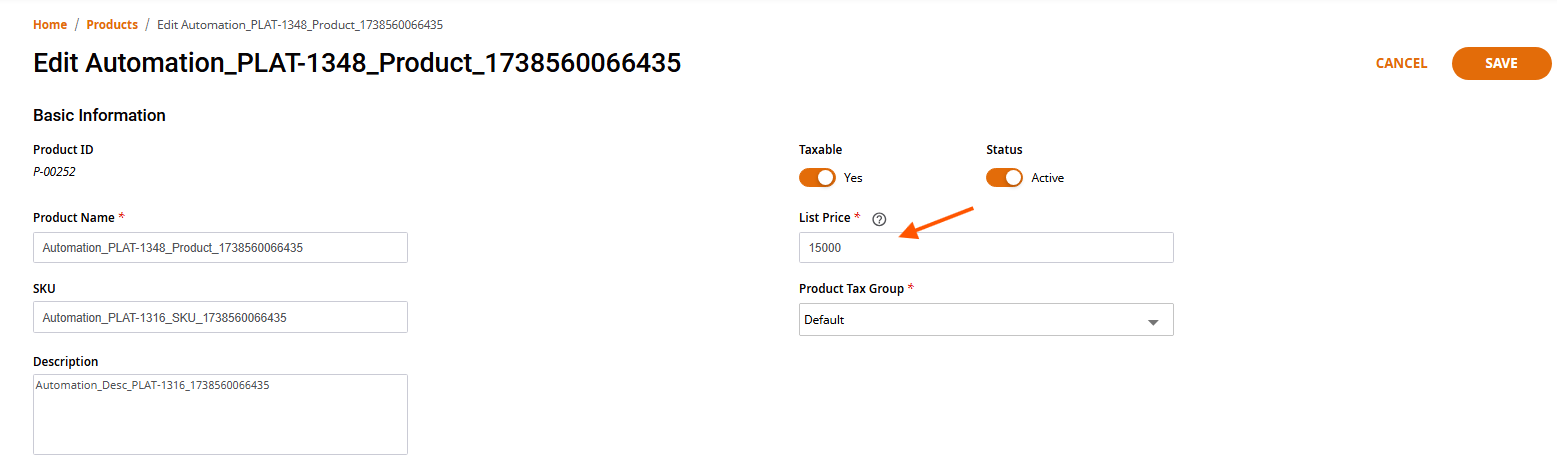1557x472 pixels.
Task: Click the current-page breadcrumb text Edit Automation_PLAT-1348
Action: point(300,24)
